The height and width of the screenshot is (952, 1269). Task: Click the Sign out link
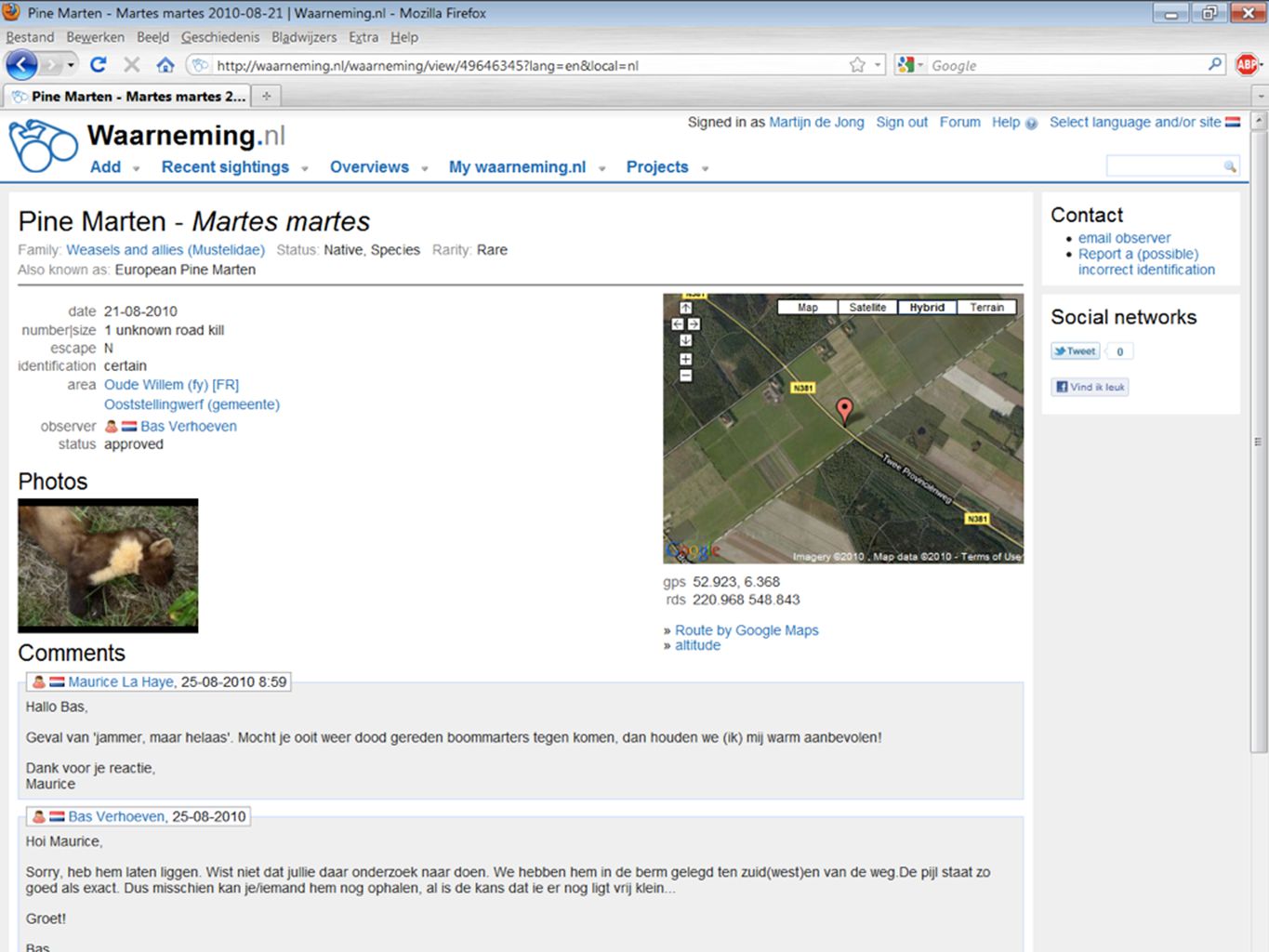click(902, 122)
